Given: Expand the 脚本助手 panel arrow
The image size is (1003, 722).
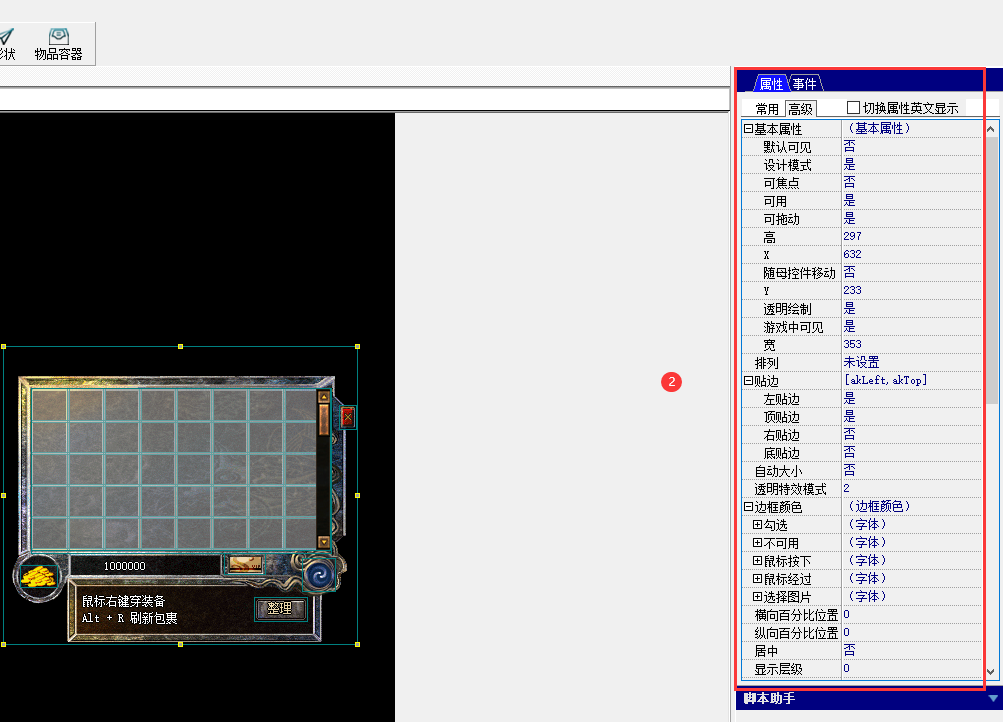Looking at the screenshot, I should [993, 698].
